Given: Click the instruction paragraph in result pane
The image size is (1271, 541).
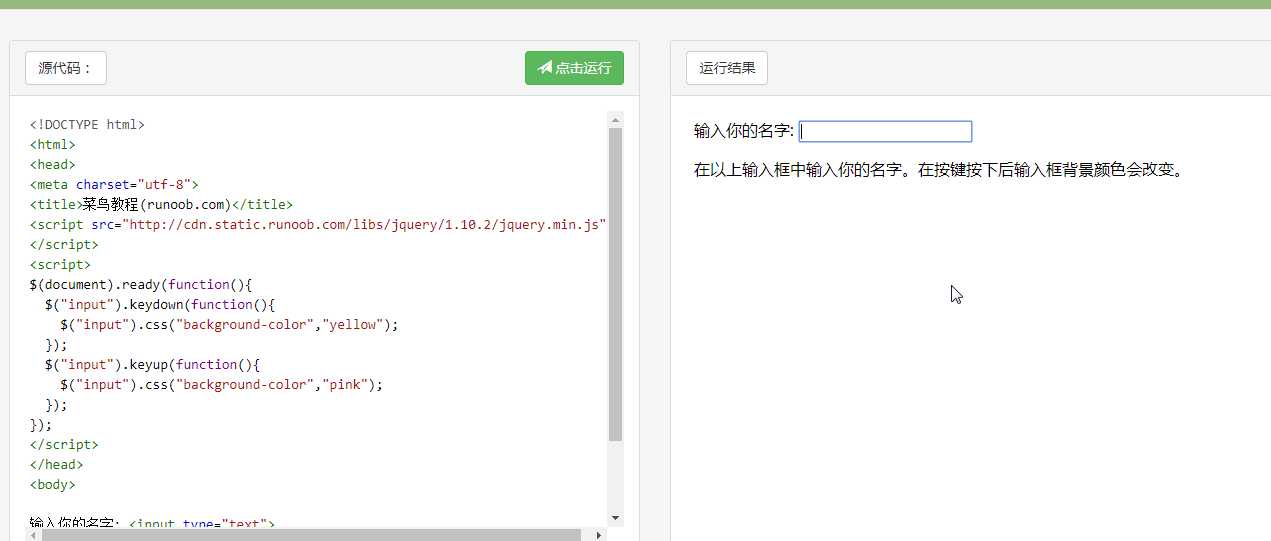Looking at the screenshot, I should point(939,169).
